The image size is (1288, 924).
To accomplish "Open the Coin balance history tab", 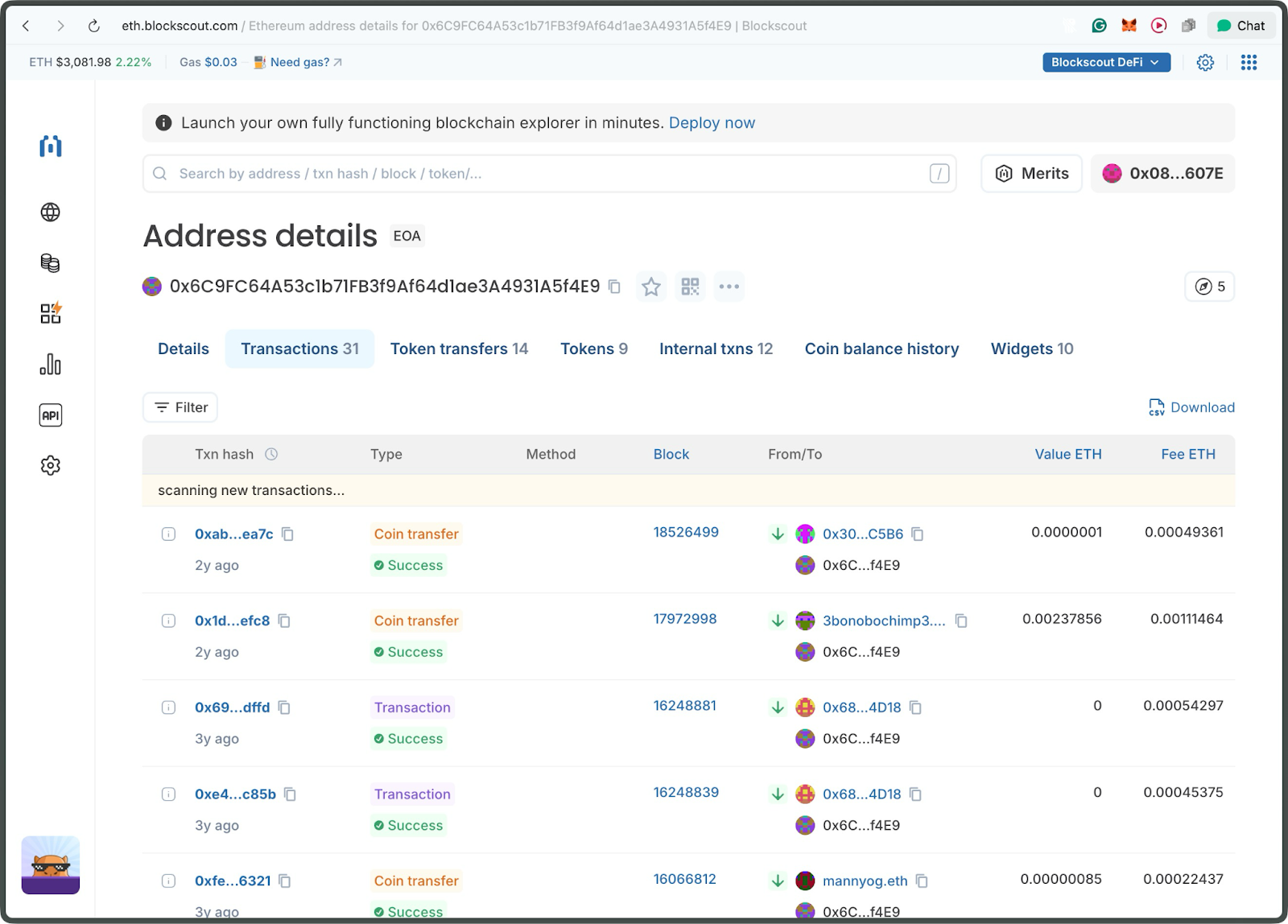I will click(x=881, y=349).
